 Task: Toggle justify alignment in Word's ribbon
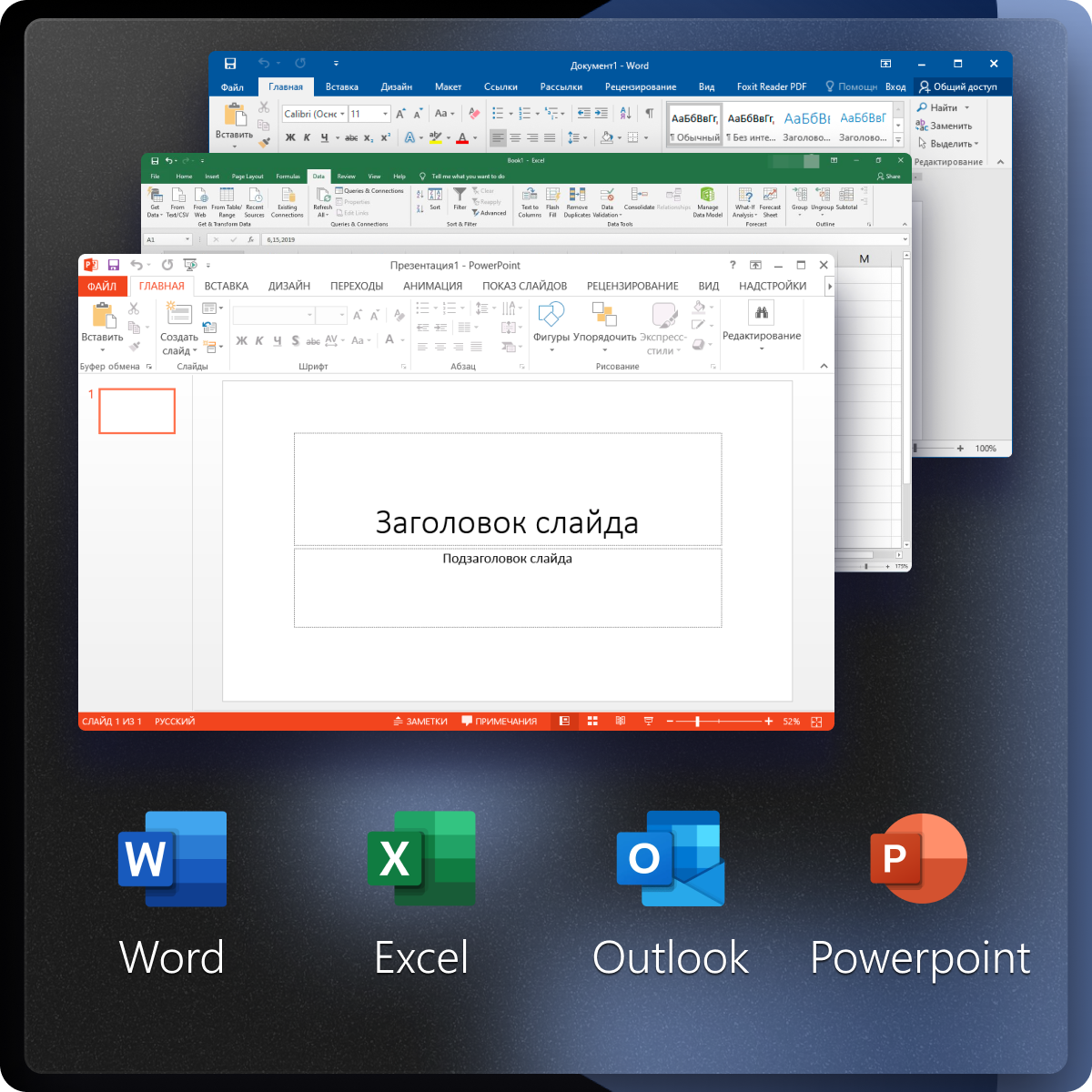click(550, 137)
